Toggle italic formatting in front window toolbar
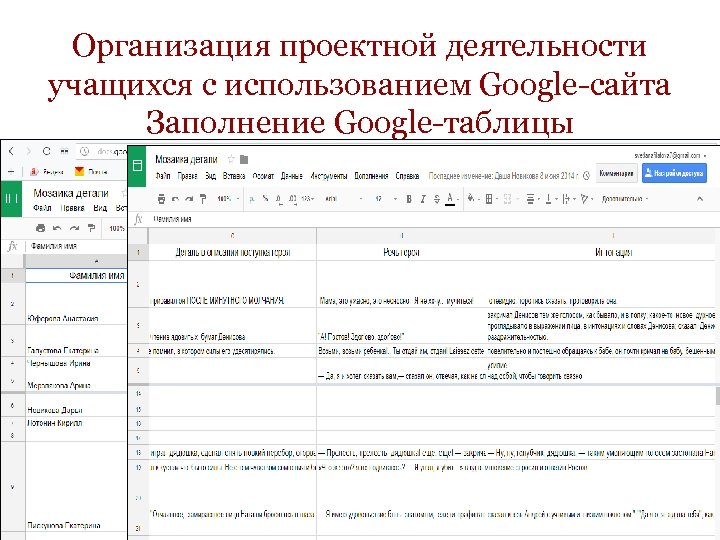720x540 pixels. click(x=423, y=199)
